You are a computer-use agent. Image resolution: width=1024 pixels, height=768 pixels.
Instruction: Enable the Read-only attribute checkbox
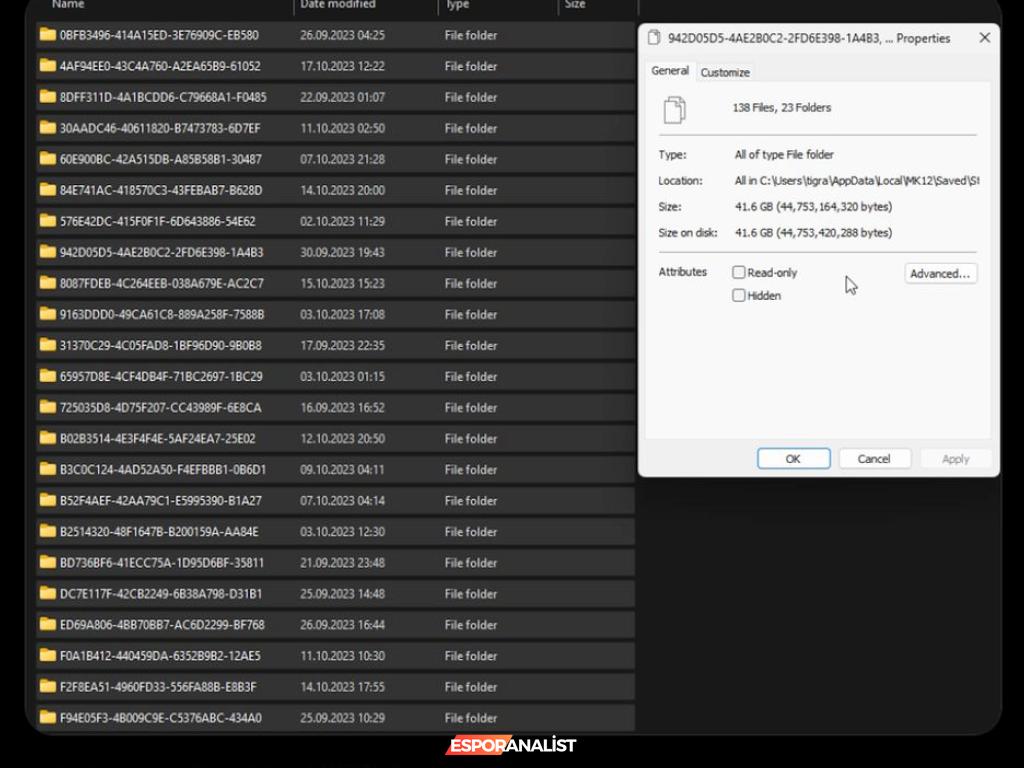[739, 272]
